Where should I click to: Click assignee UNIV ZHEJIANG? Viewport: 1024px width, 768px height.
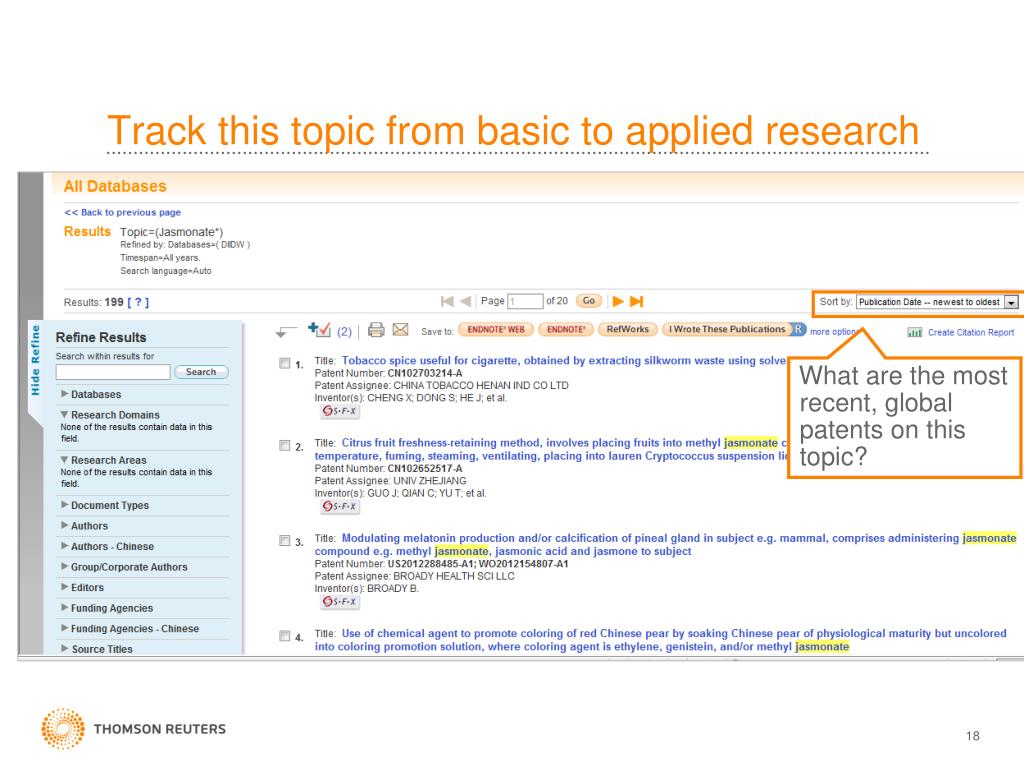[430, 481]
